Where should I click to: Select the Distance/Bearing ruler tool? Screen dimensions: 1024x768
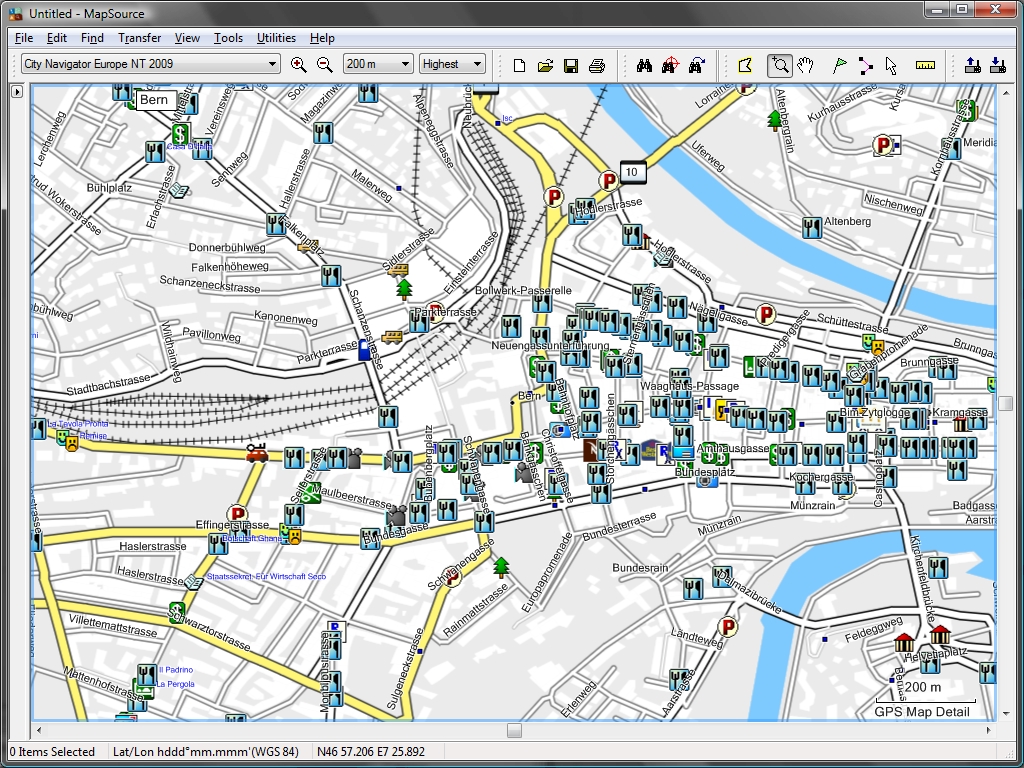925,65
